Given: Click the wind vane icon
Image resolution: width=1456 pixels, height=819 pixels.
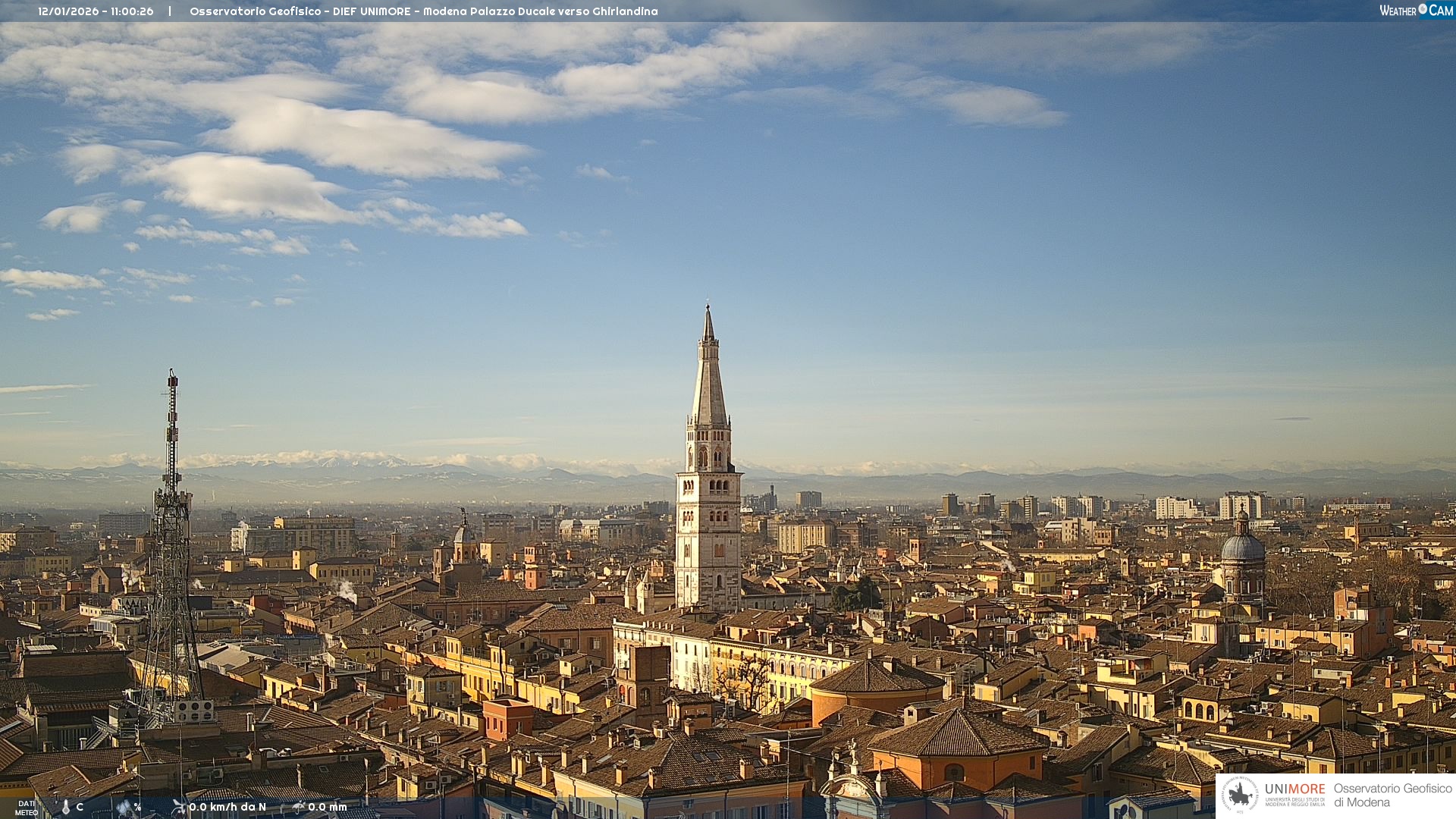Looking at the screenshot, I should click(x=179, y=807).
